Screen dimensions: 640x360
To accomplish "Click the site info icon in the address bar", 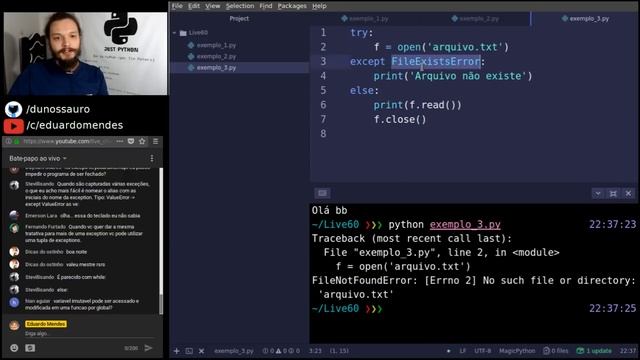I will pyautogui.click(x=9, y=141).
